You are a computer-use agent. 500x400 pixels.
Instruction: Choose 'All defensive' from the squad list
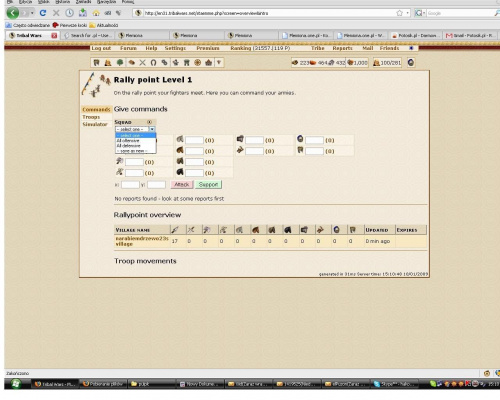(135, 146)
